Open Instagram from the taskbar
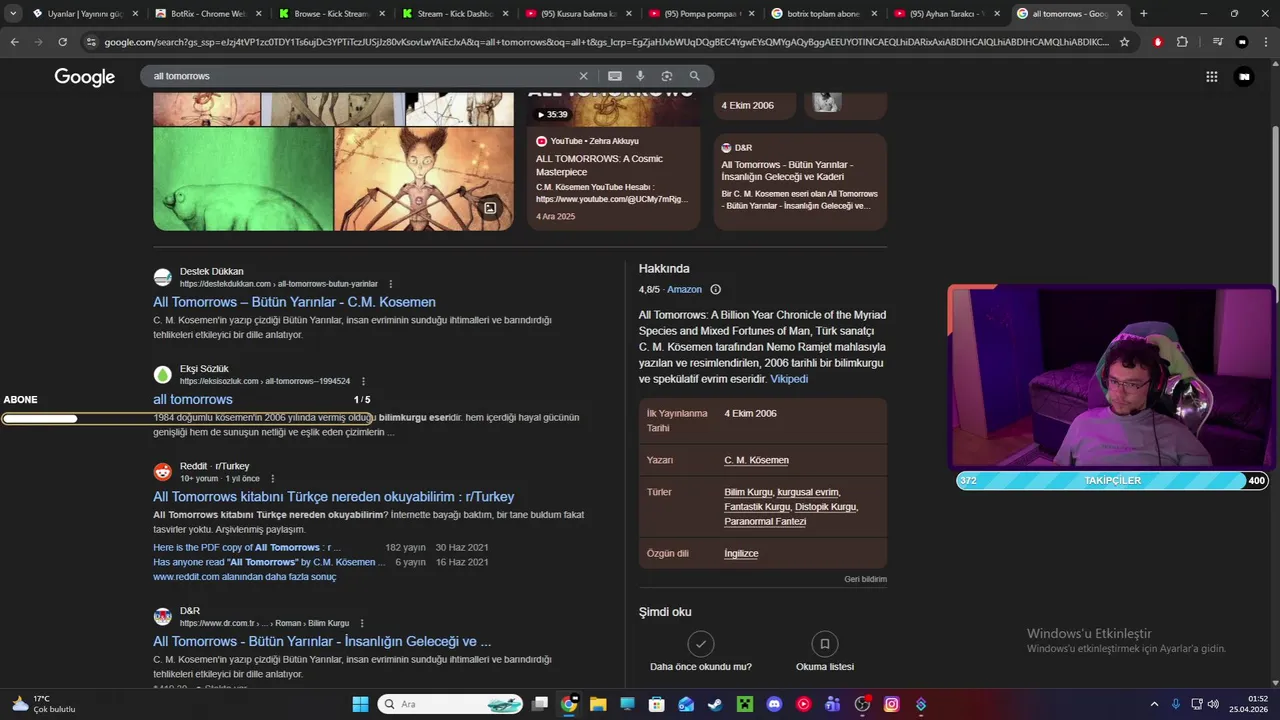 pyautogui.click(x=891, y=704)
